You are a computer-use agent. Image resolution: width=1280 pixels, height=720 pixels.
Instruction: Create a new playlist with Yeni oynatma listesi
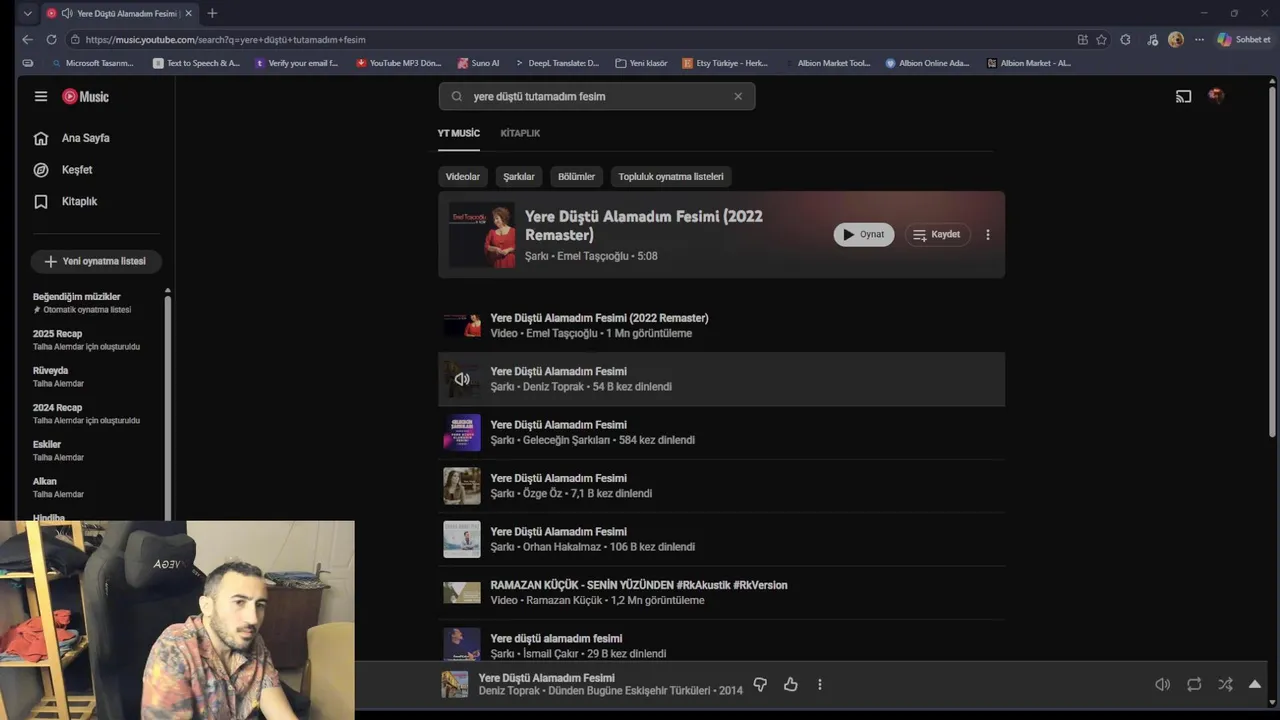pos(96,261)
